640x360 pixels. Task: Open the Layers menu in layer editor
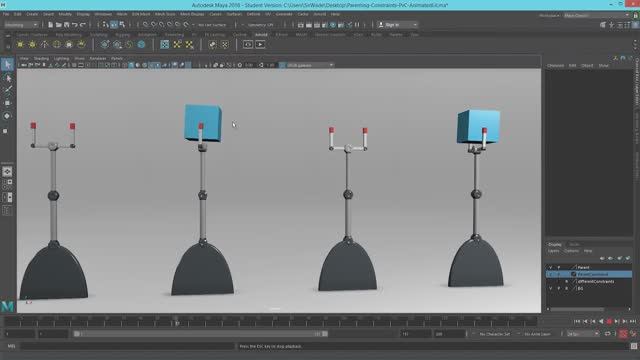[553, 251]
